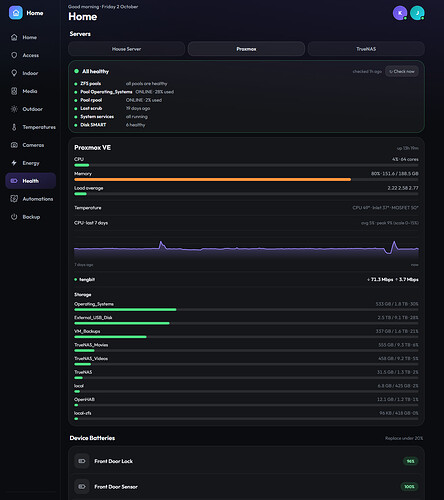Click the 'Replace under 20%' note
This screenshot has width=444, height=500.
coord(404,438)
